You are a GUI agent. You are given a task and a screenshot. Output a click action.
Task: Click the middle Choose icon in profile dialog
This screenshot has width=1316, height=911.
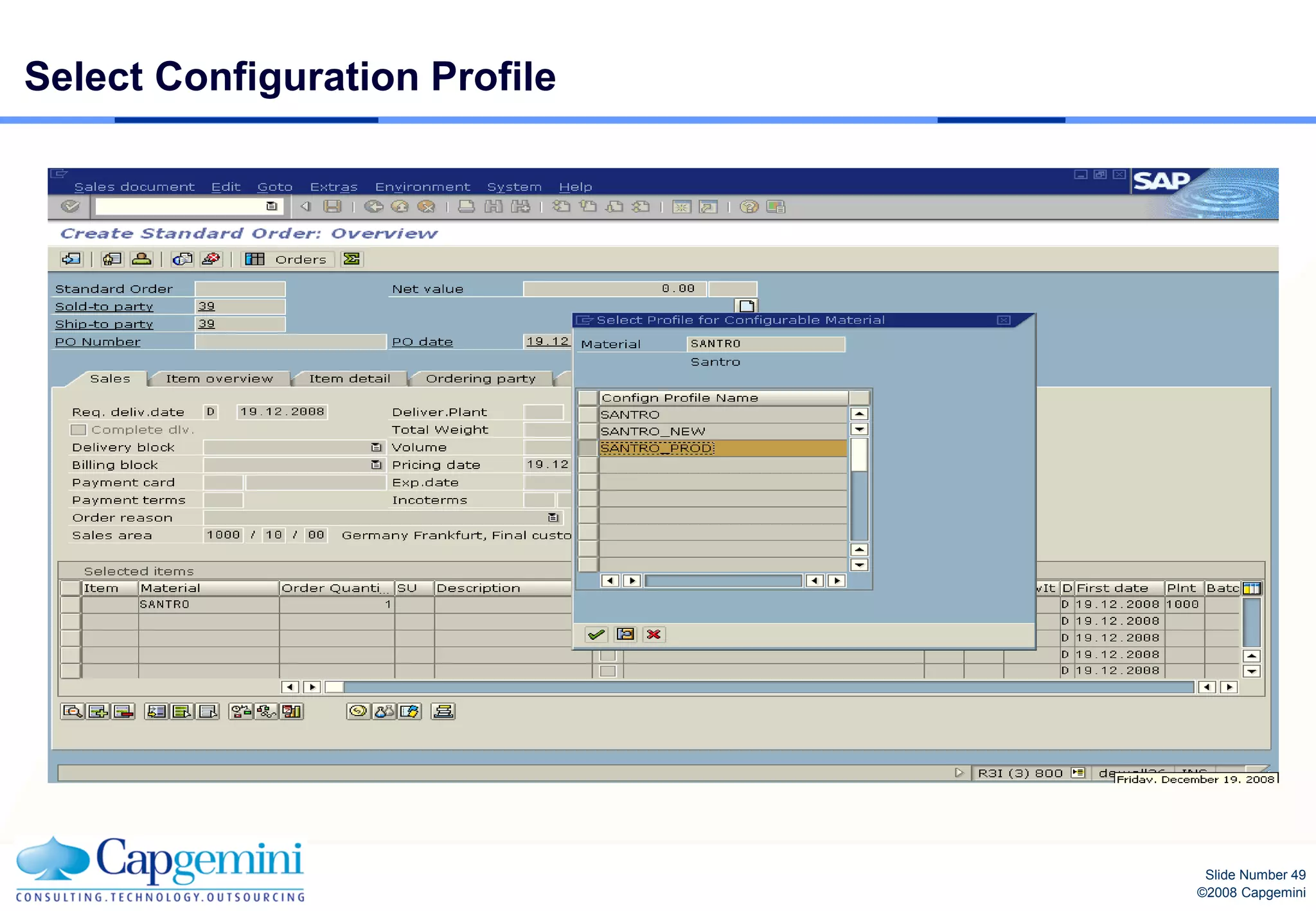coord(625,634)
